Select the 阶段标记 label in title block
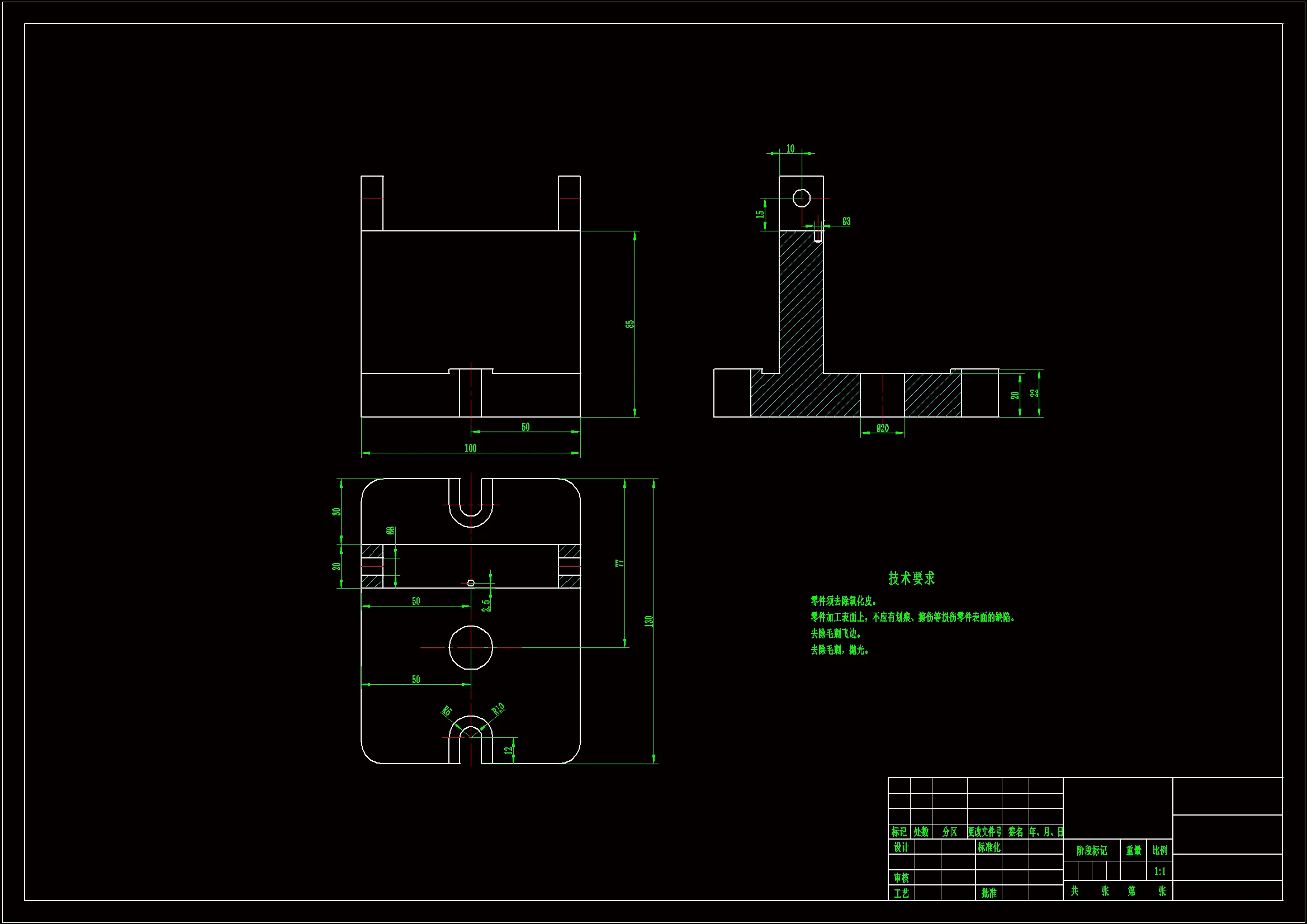Viewport: 1307px width, 924px height. pyautogui.click(x=1091, y=851)
